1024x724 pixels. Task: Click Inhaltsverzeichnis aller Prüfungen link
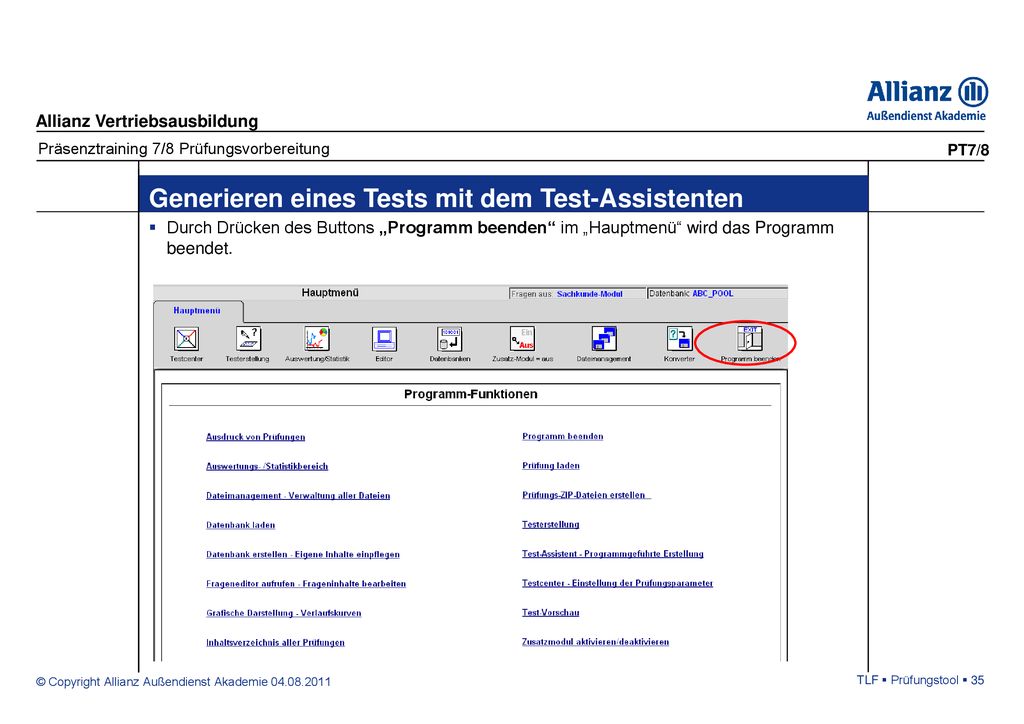point(275,642)
